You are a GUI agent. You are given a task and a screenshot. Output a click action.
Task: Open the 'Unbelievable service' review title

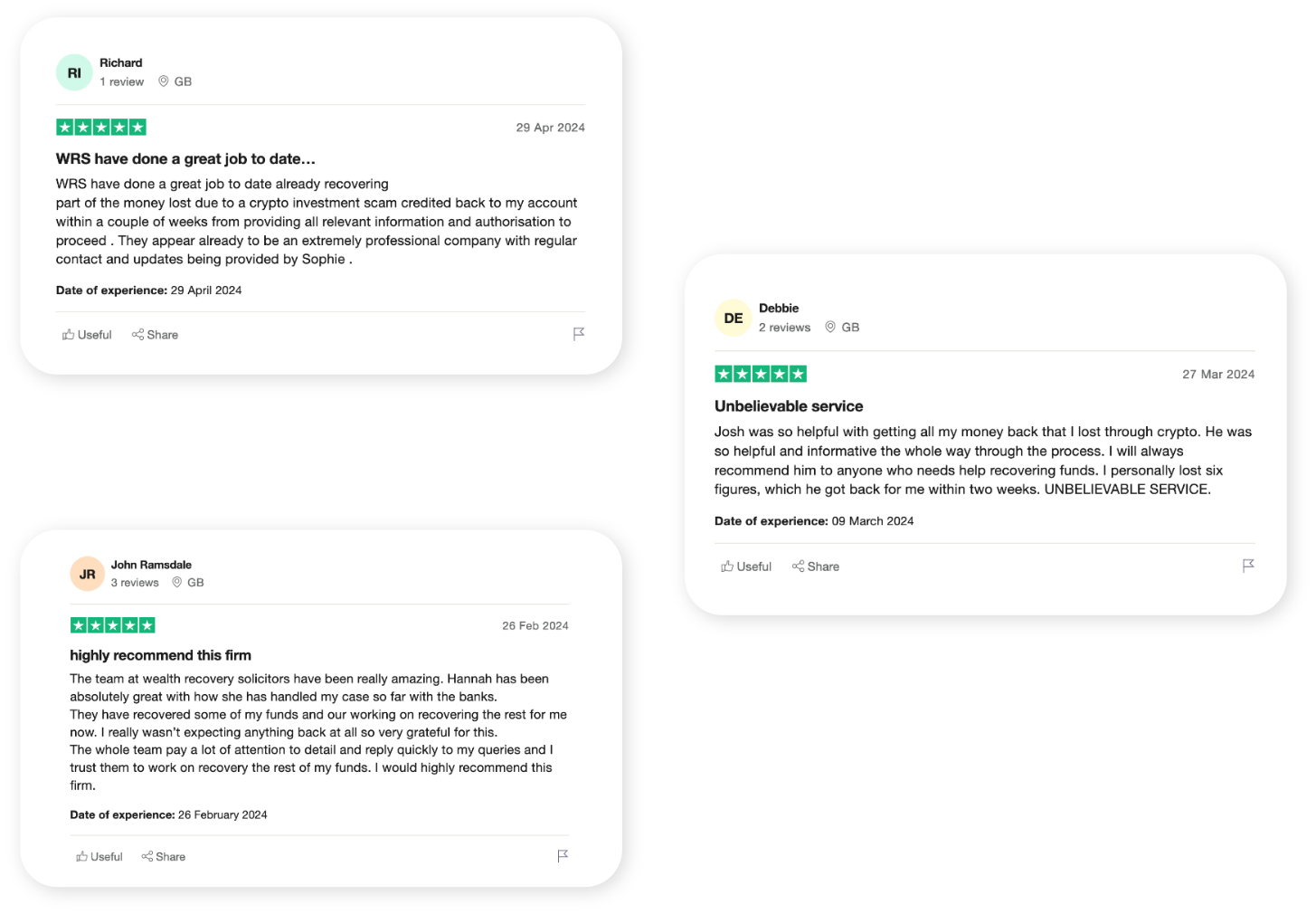pyautogui.click(x=789, y=406)
